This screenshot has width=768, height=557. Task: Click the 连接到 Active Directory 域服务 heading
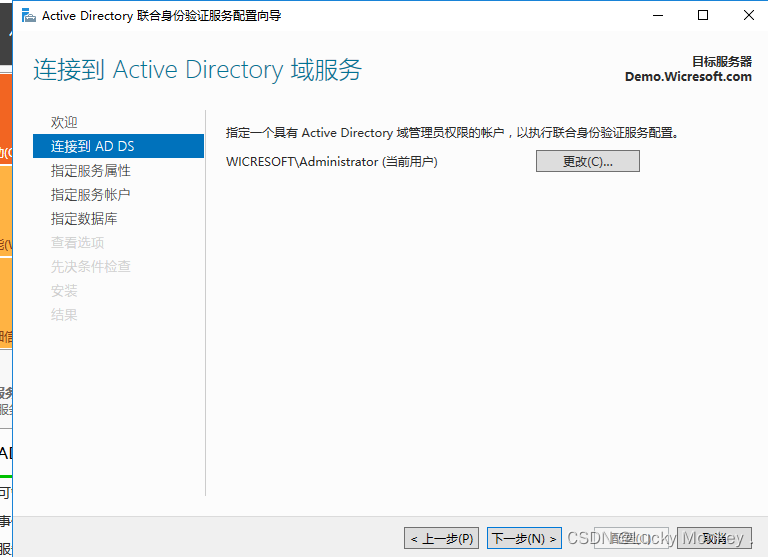[198, 69]
